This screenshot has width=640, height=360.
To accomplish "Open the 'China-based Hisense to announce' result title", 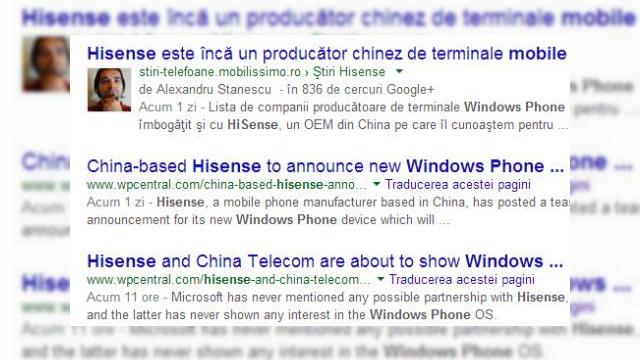I will pos(325,166).
